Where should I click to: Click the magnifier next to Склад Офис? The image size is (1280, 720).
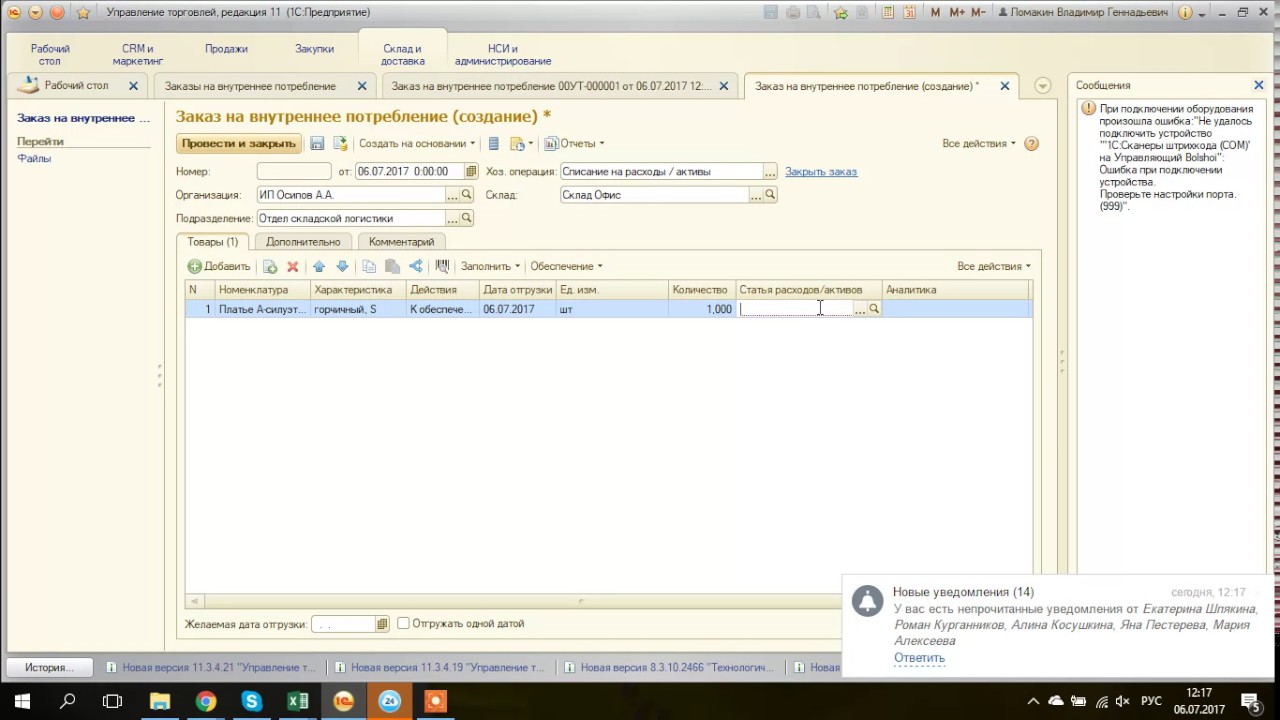pyautogui.click(x=770, y=195)
